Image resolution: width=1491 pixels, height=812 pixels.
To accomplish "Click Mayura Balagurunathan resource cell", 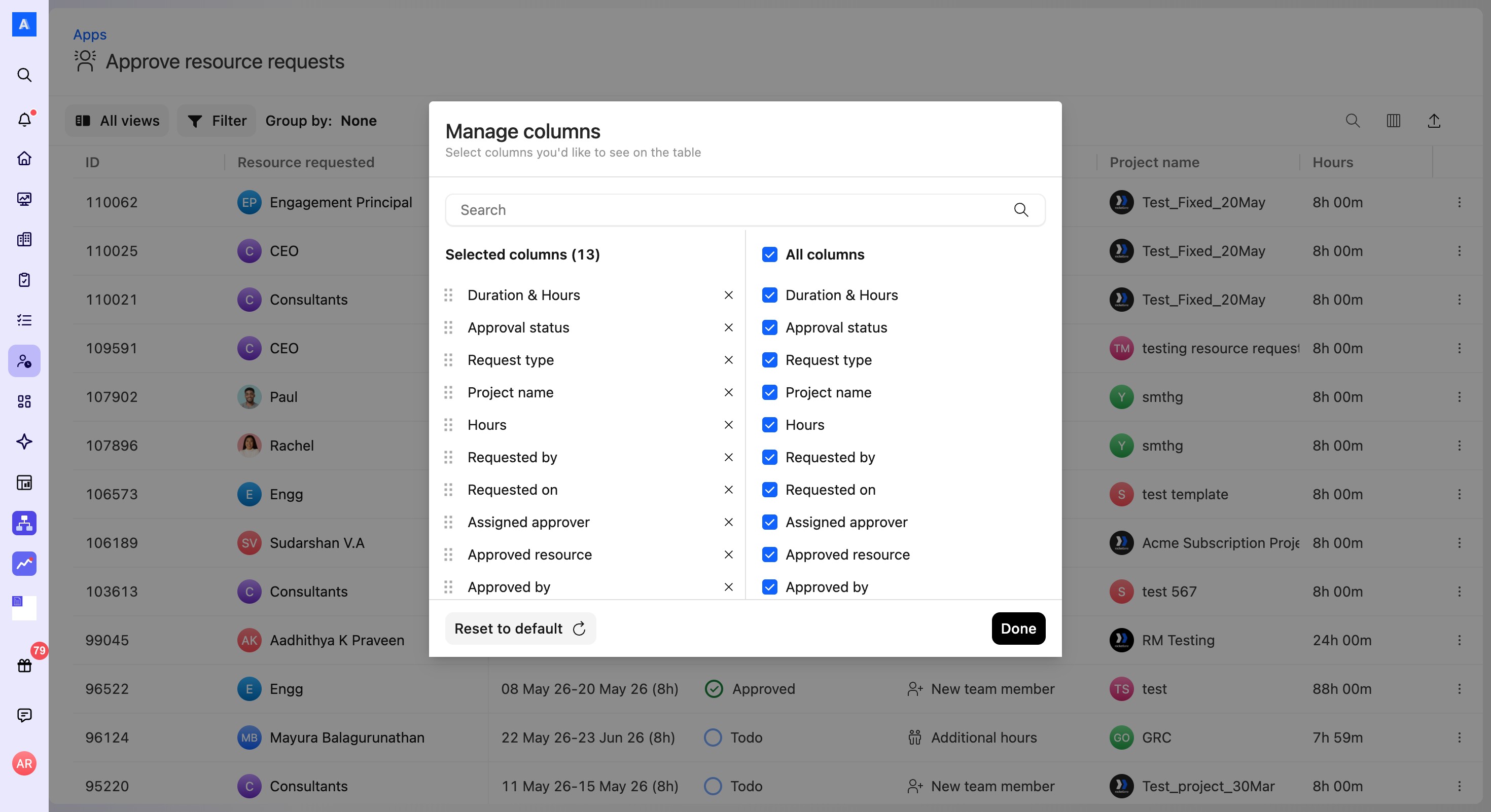I will coord(331,737).
